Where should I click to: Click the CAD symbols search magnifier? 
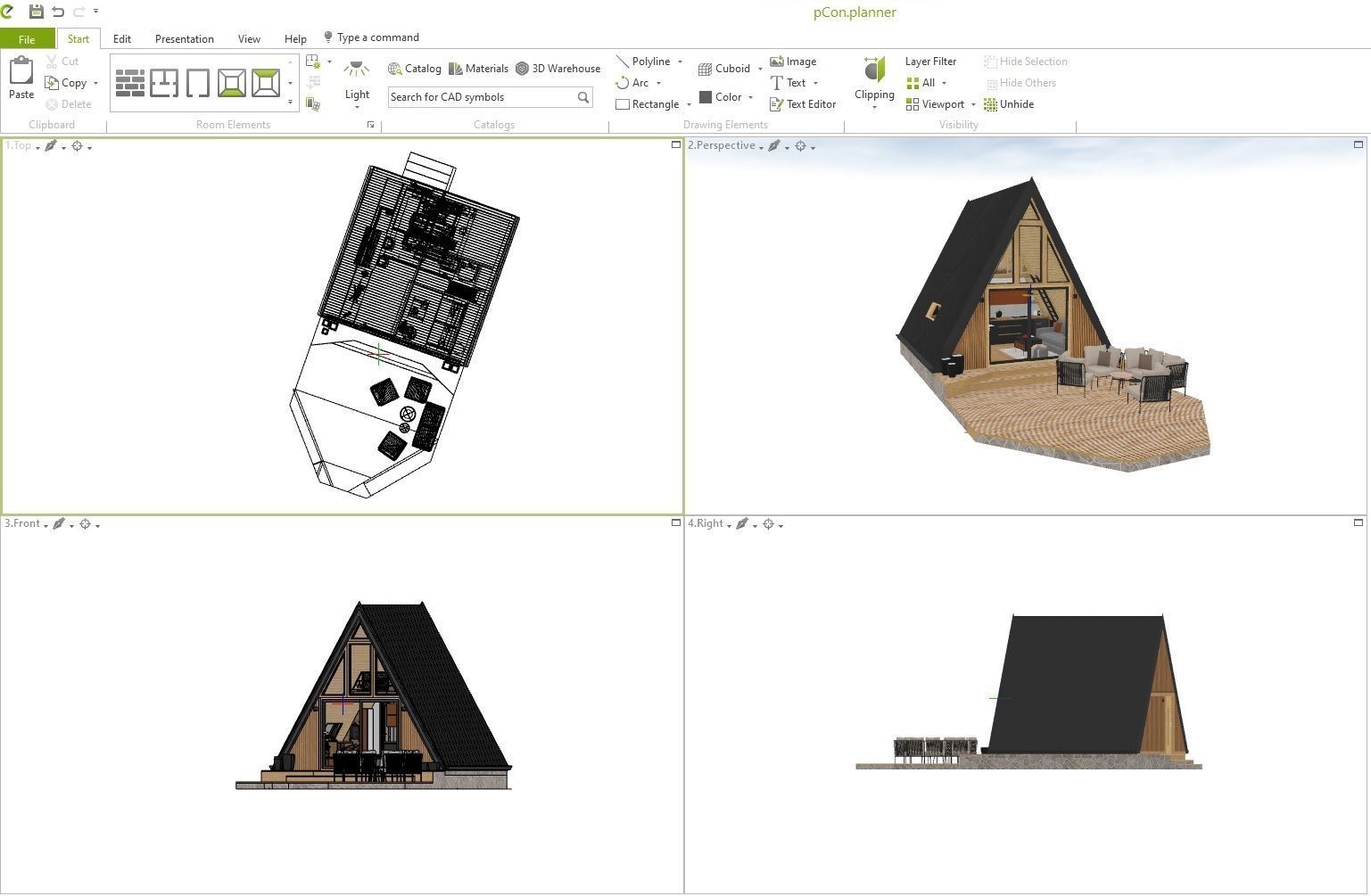click(x=583, y=97)
